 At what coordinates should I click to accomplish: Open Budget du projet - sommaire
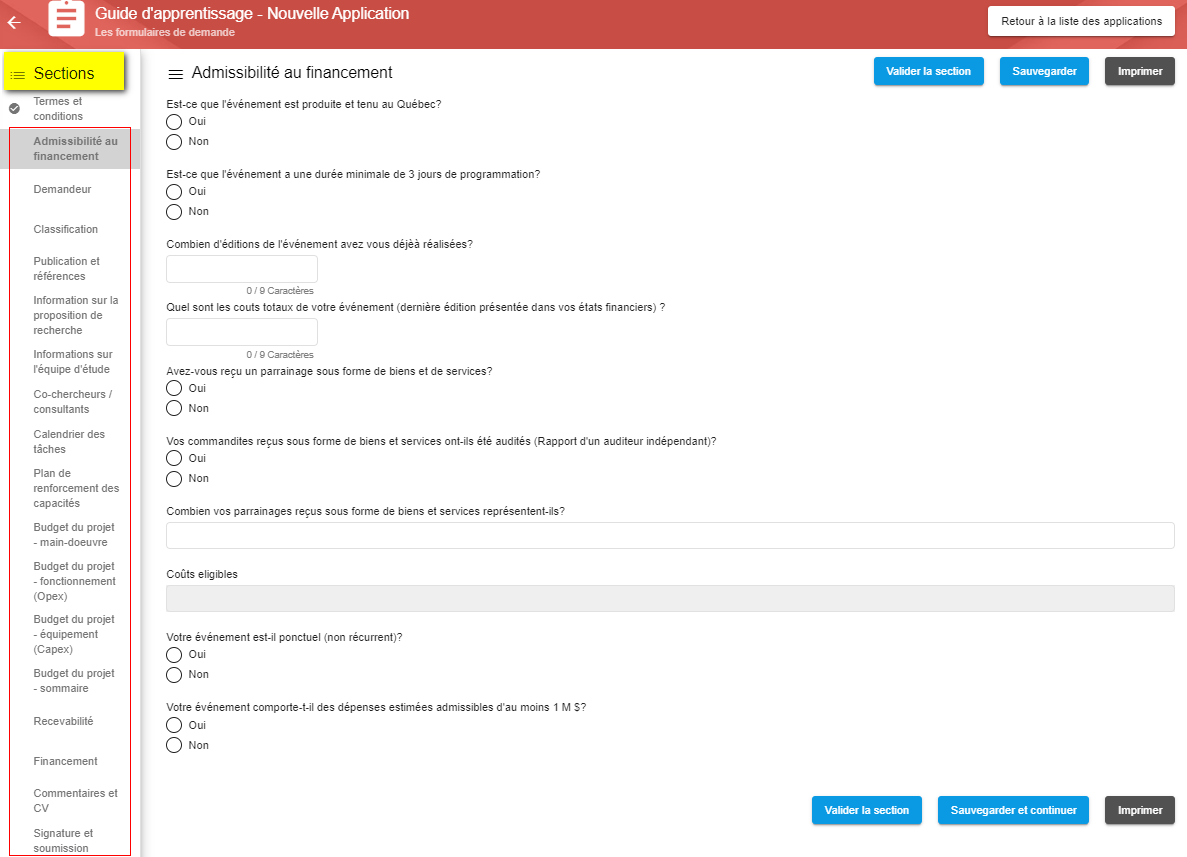click(x=74, y=681)
